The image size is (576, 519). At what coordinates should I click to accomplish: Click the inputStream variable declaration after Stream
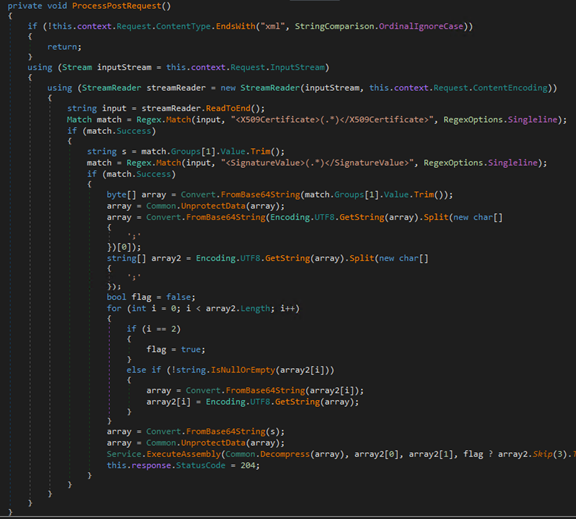coord(124,68)
